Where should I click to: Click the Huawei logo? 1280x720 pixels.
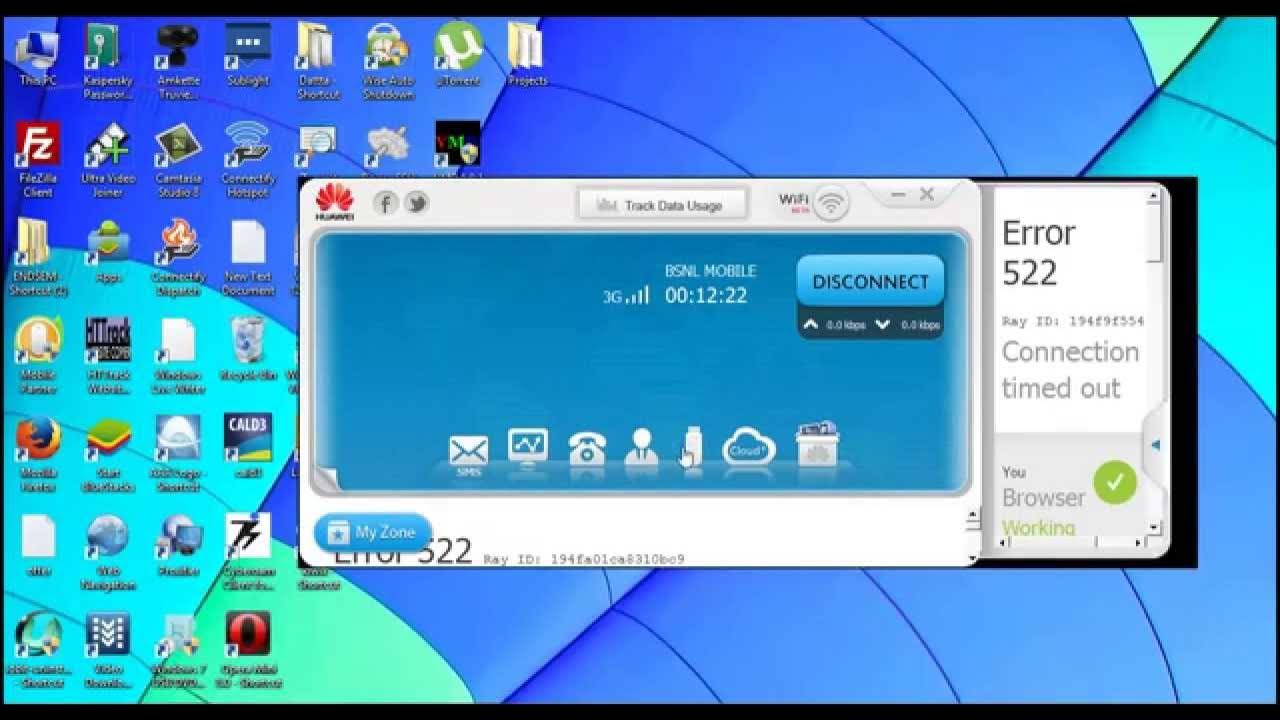coord(335,201)
